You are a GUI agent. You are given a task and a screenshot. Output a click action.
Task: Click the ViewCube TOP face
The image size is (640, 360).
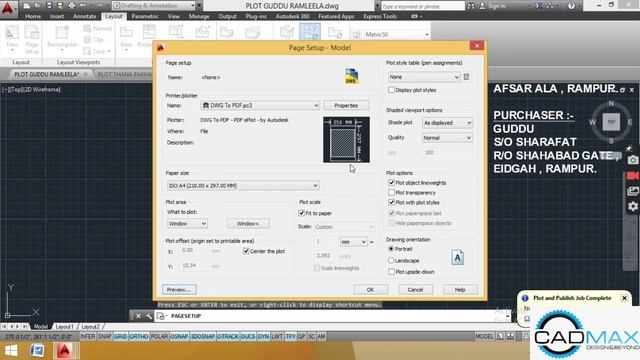(x=611, y=122)
